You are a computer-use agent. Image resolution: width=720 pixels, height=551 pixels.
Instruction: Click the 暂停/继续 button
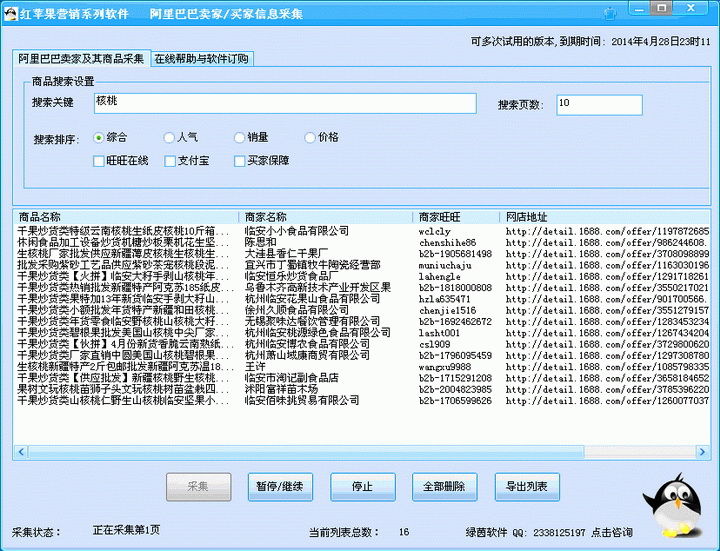[x=280, y=487]
